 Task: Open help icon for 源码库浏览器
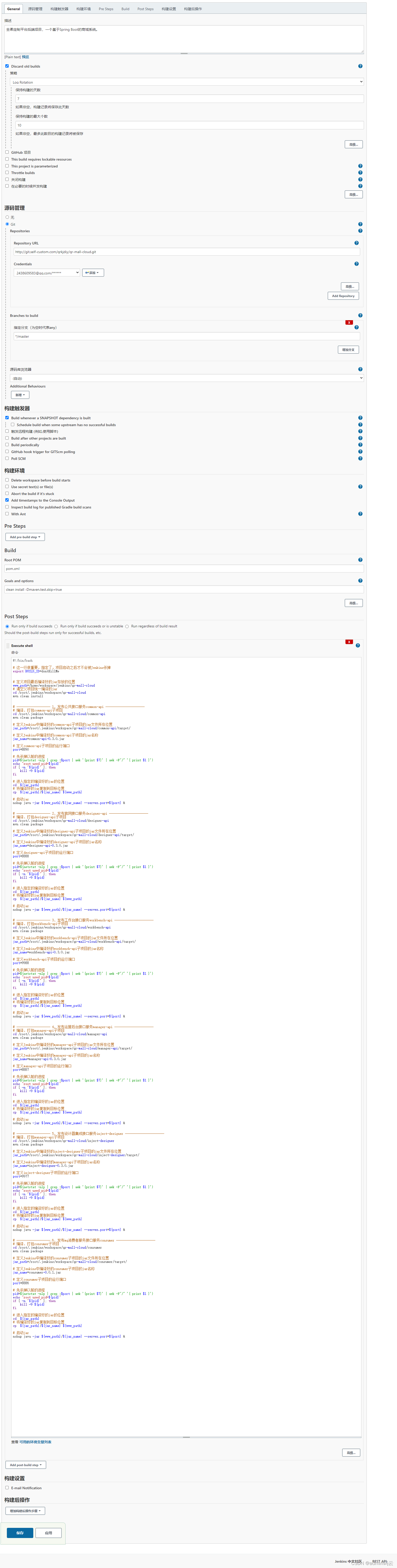click(x=360, y=369)
